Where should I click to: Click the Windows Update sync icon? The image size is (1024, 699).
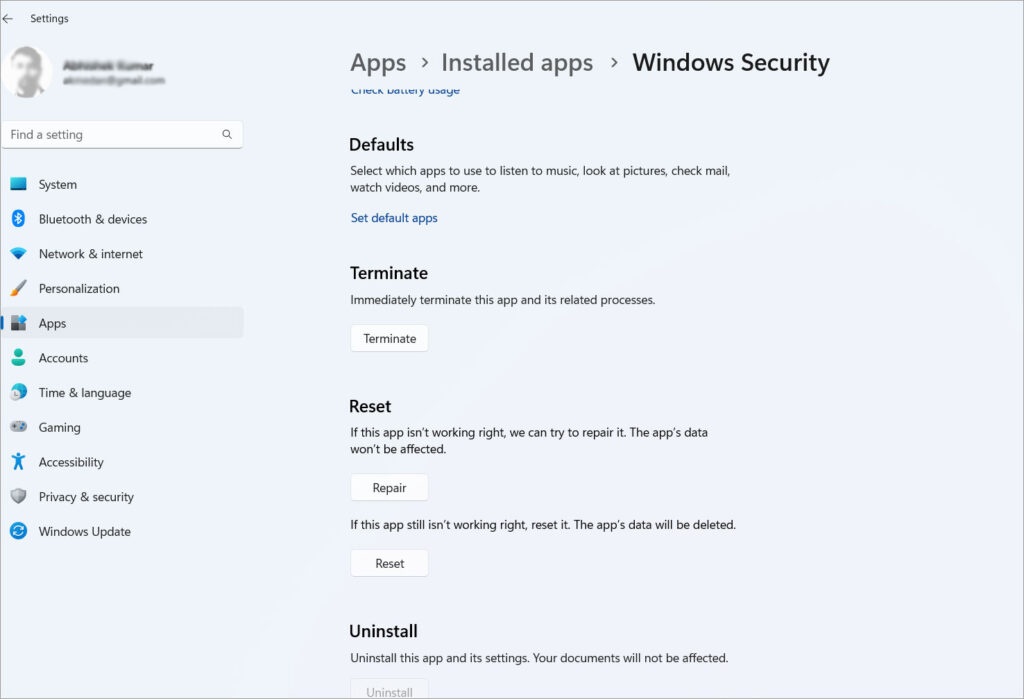(x=18, y=531)
